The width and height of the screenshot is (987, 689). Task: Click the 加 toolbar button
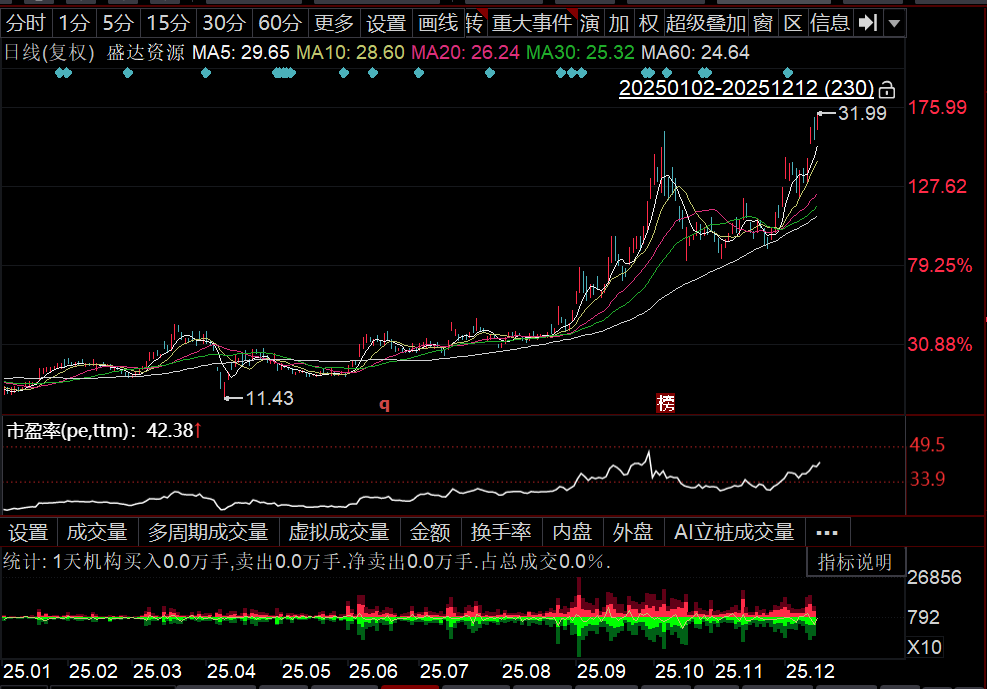pyautogui.click(x=619, y=23)
